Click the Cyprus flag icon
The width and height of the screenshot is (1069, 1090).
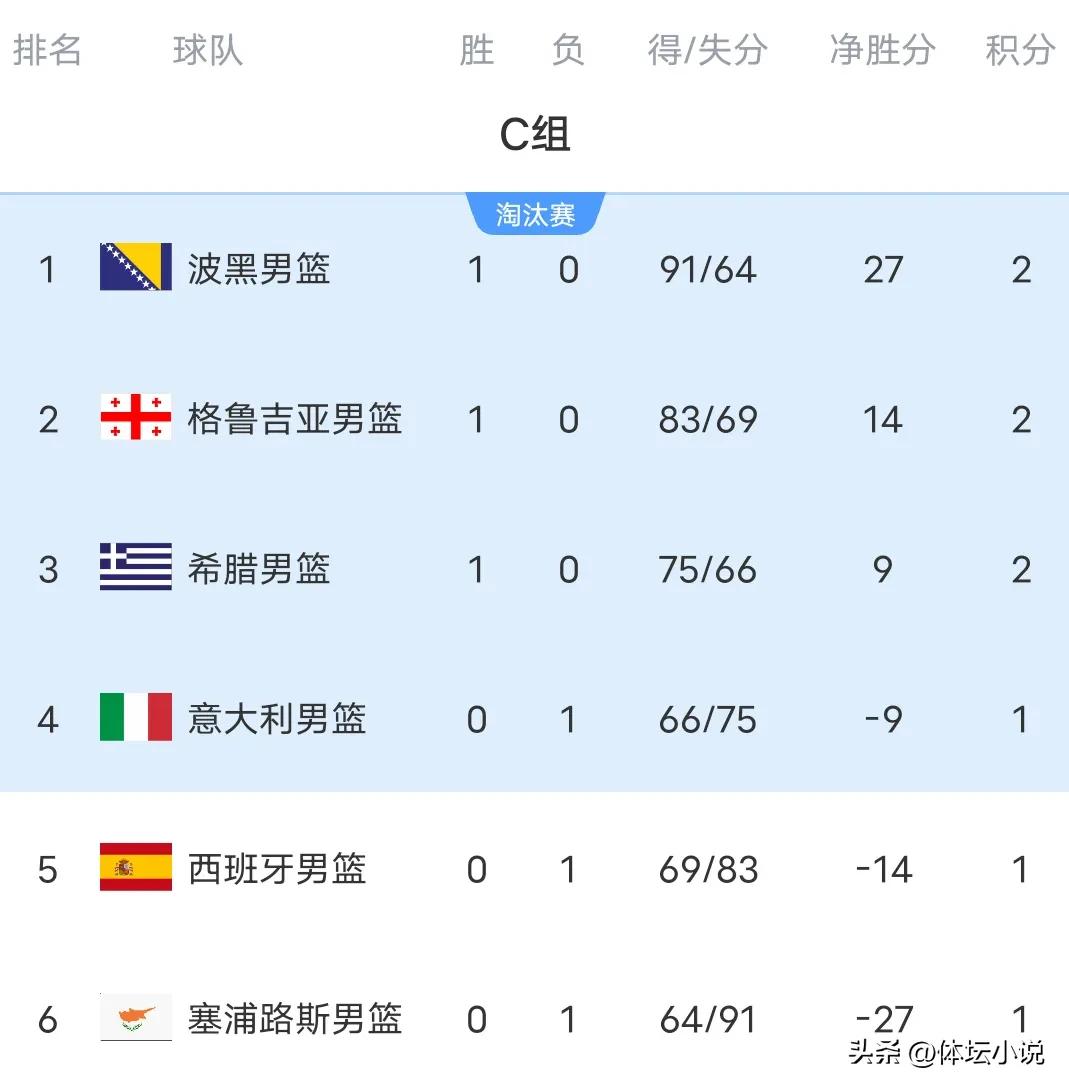tap(136, 1017)
